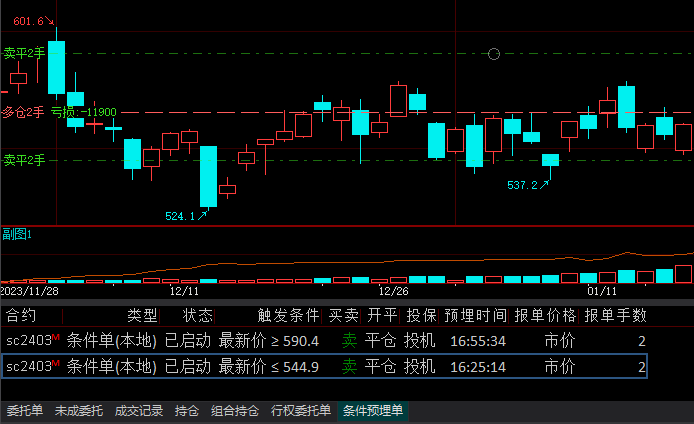The height and width of the screenshot is (424, 694).
Task: Open the 未成委托 tab
Action: pos(78,411)
